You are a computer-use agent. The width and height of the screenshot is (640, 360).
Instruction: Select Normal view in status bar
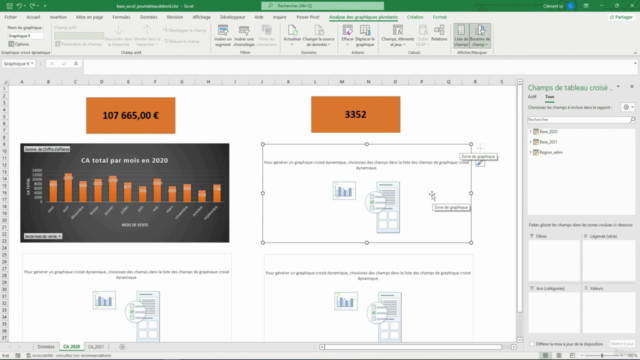545,356
